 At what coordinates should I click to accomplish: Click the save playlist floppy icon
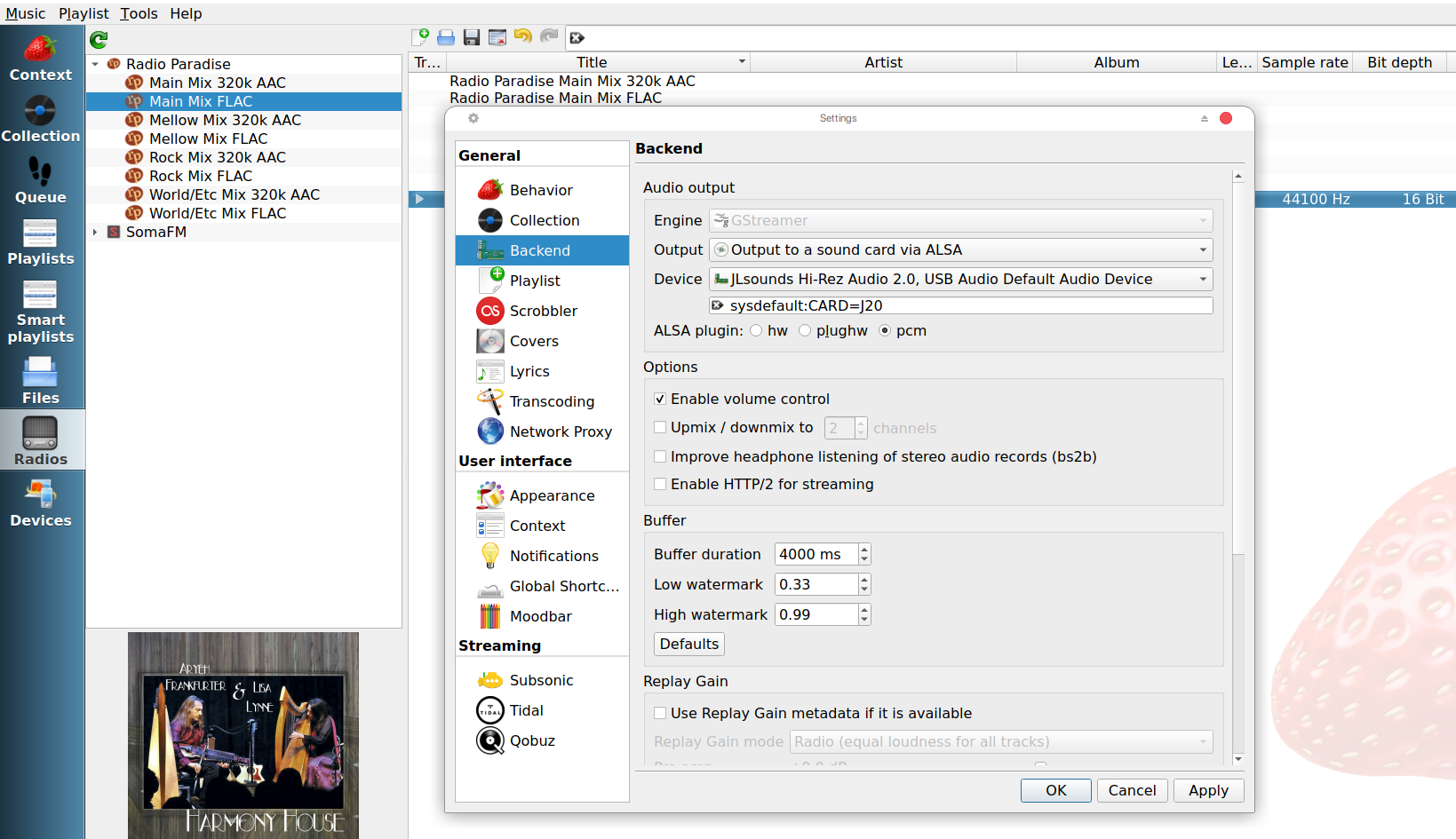coord(472,37)
